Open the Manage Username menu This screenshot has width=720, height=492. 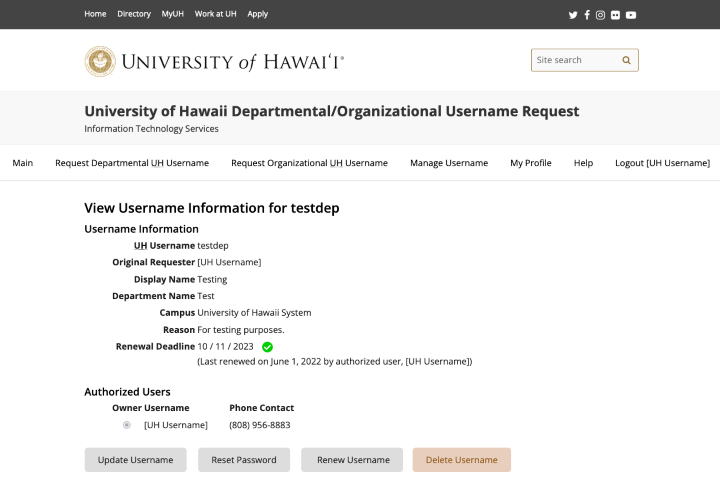(x=449, y=163)
